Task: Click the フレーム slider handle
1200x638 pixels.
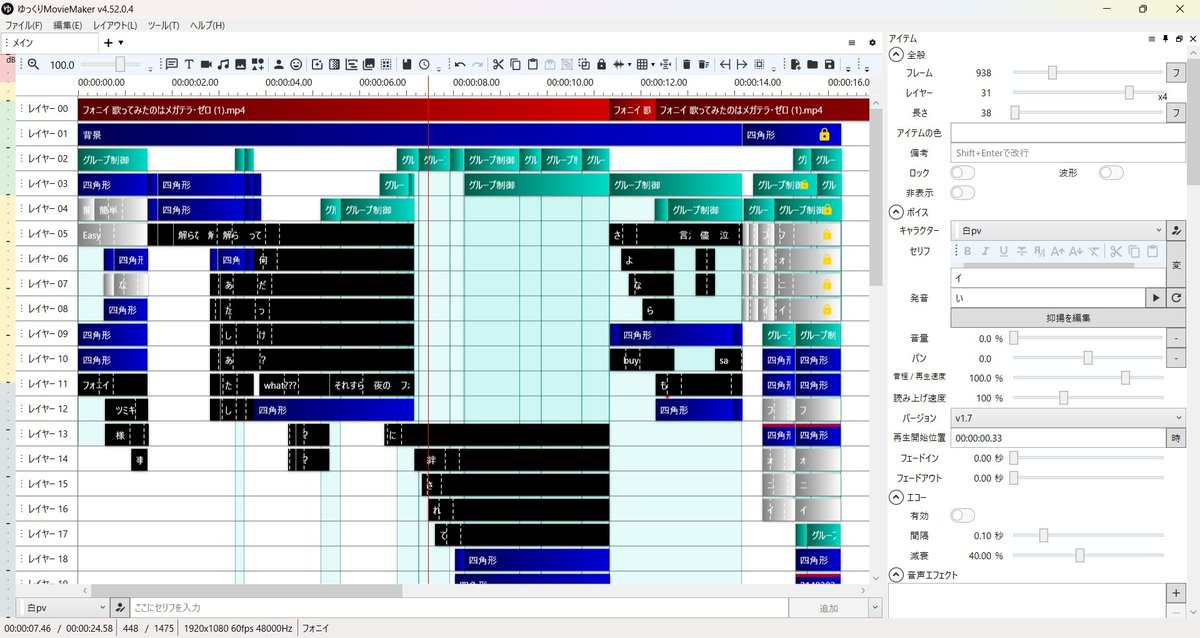Action: tap(1052, 72)
